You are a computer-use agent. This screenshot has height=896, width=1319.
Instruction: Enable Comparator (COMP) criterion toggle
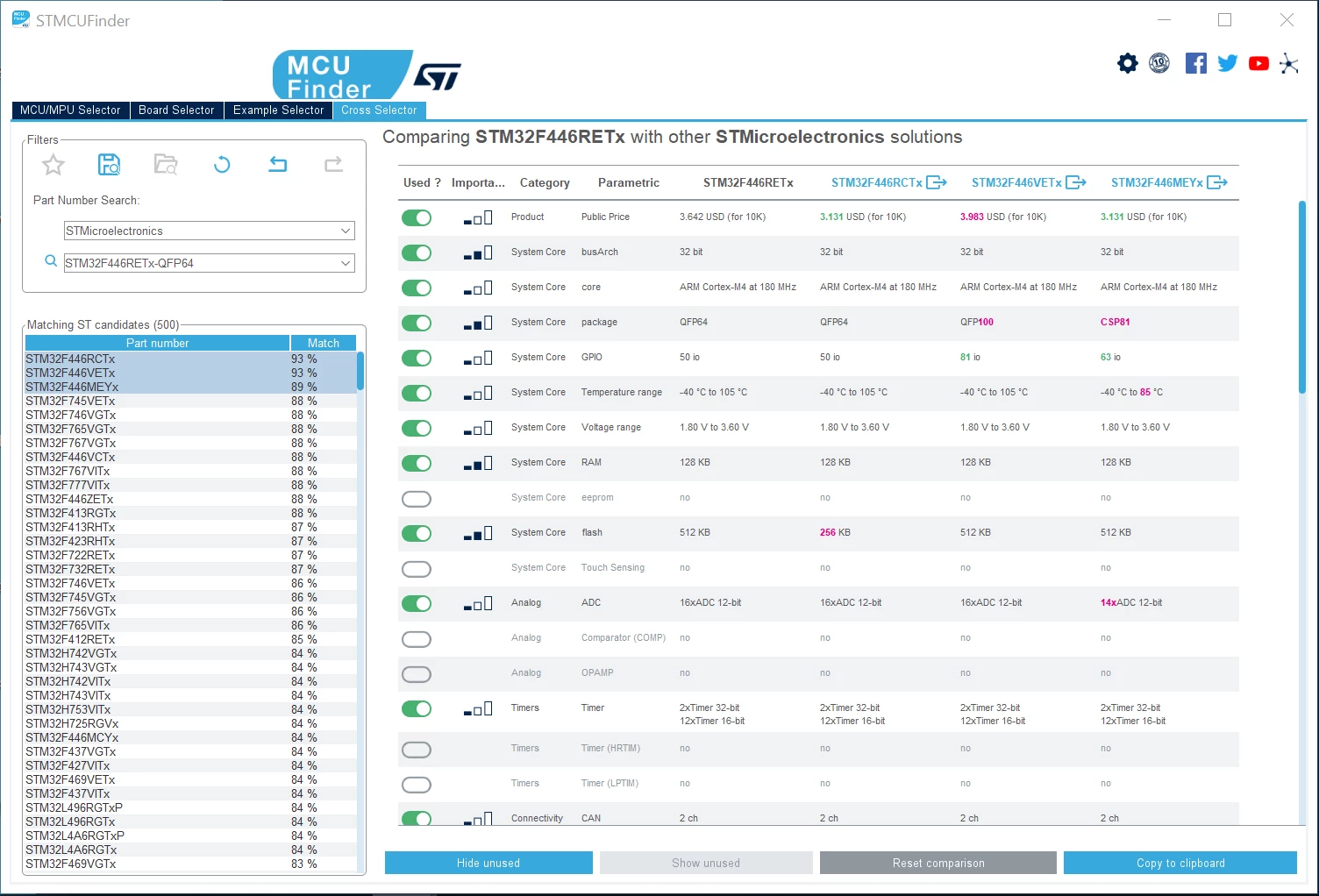click(x=417, y=639)
